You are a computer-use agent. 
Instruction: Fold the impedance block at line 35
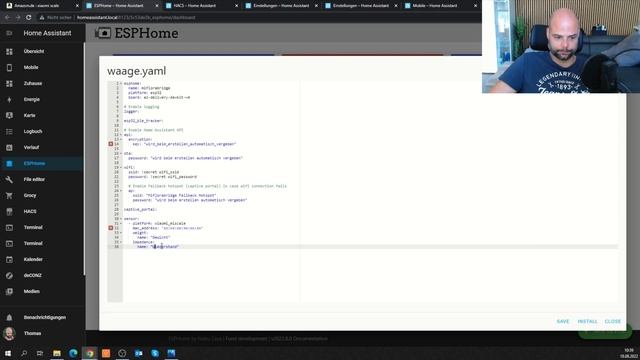point(121,242)
